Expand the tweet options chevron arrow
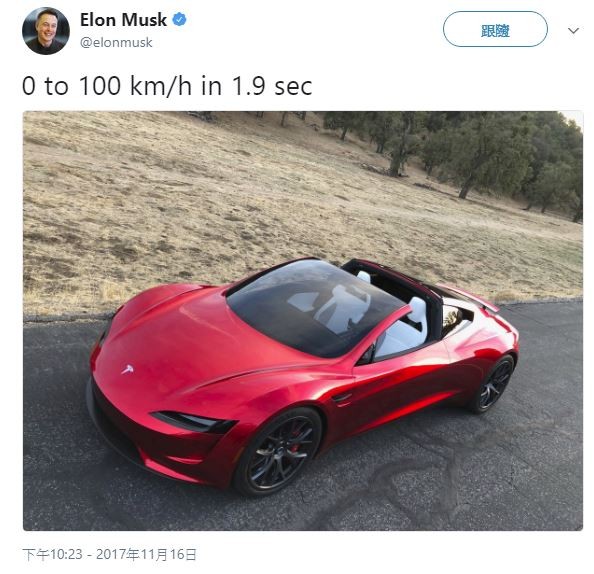Viewport: 594px width, 574px height. (574, 30)
